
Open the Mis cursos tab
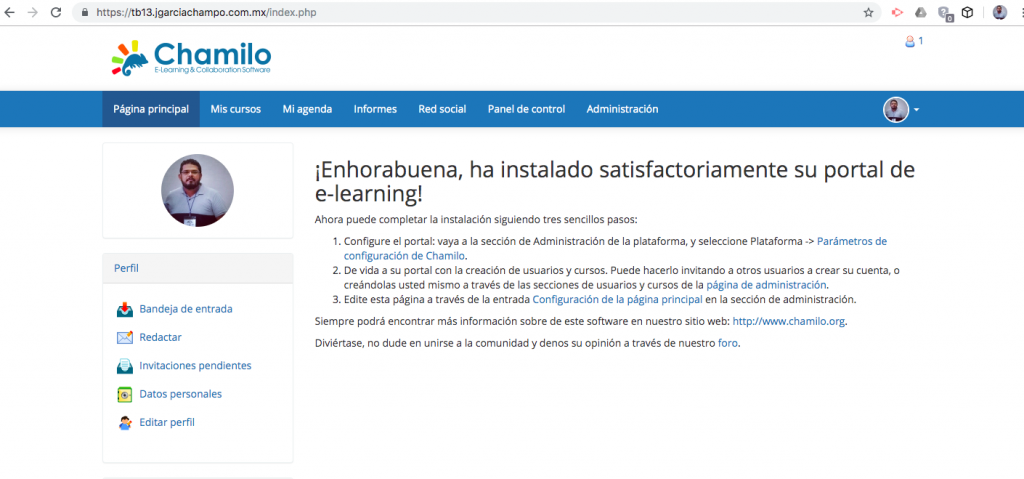coord(235,109)
